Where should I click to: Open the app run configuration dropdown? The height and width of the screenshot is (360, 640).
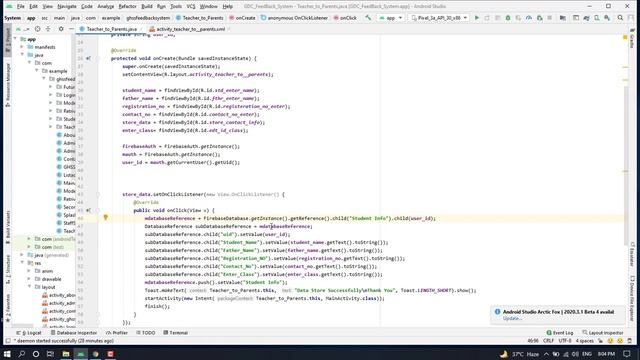pos(391,18)
